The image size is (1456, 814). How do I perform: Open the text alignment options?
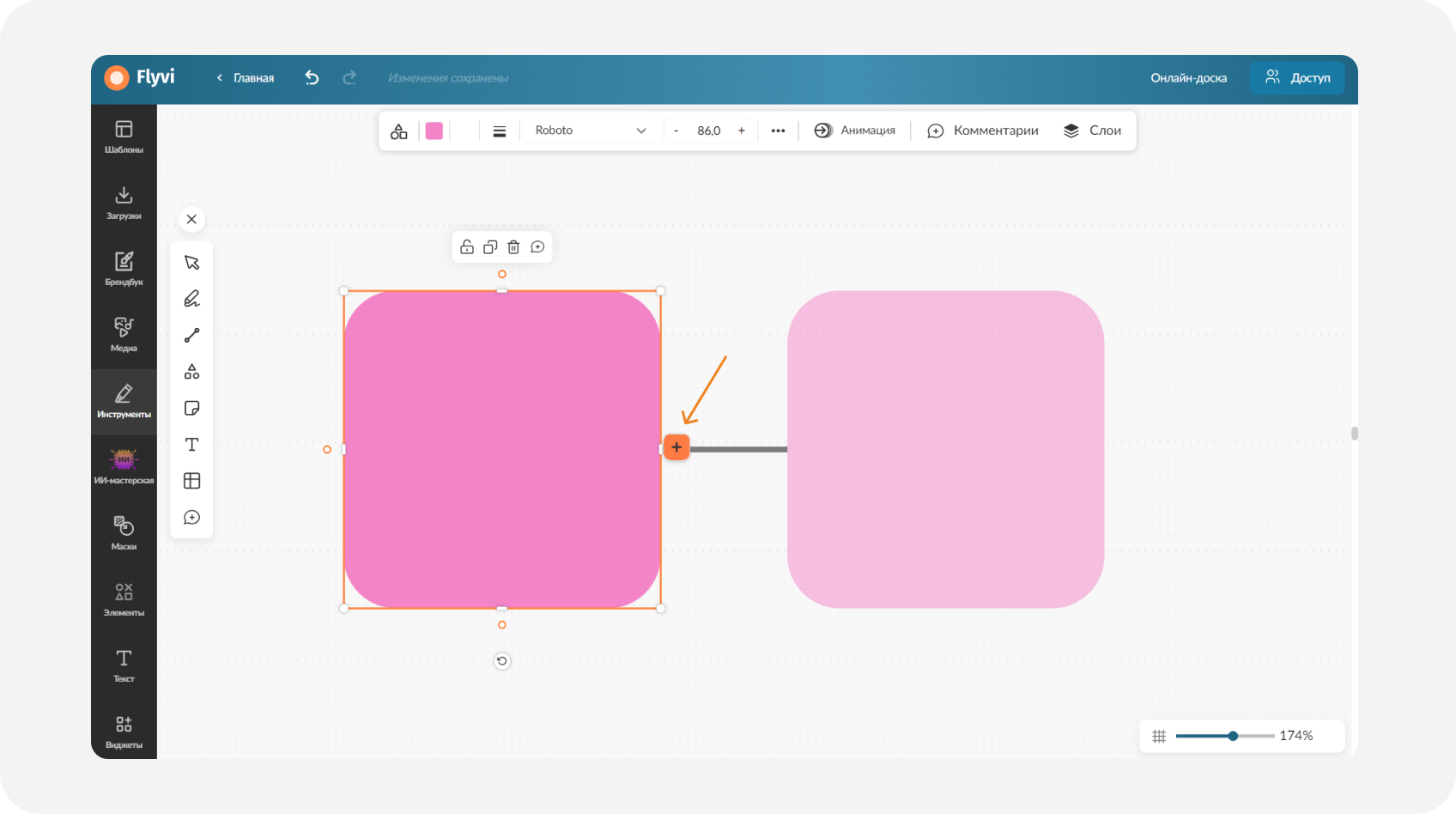[500, 131]
